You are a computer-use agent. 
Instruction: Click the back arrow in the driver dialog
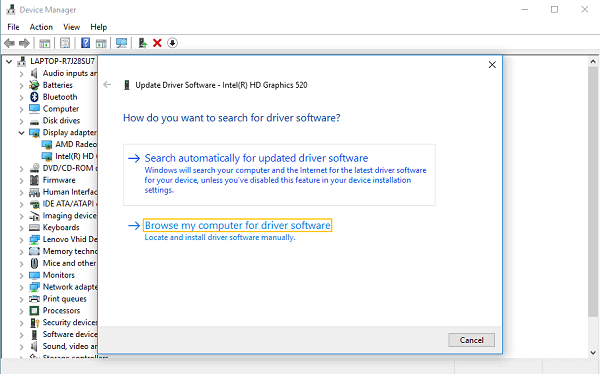[107, 85]
